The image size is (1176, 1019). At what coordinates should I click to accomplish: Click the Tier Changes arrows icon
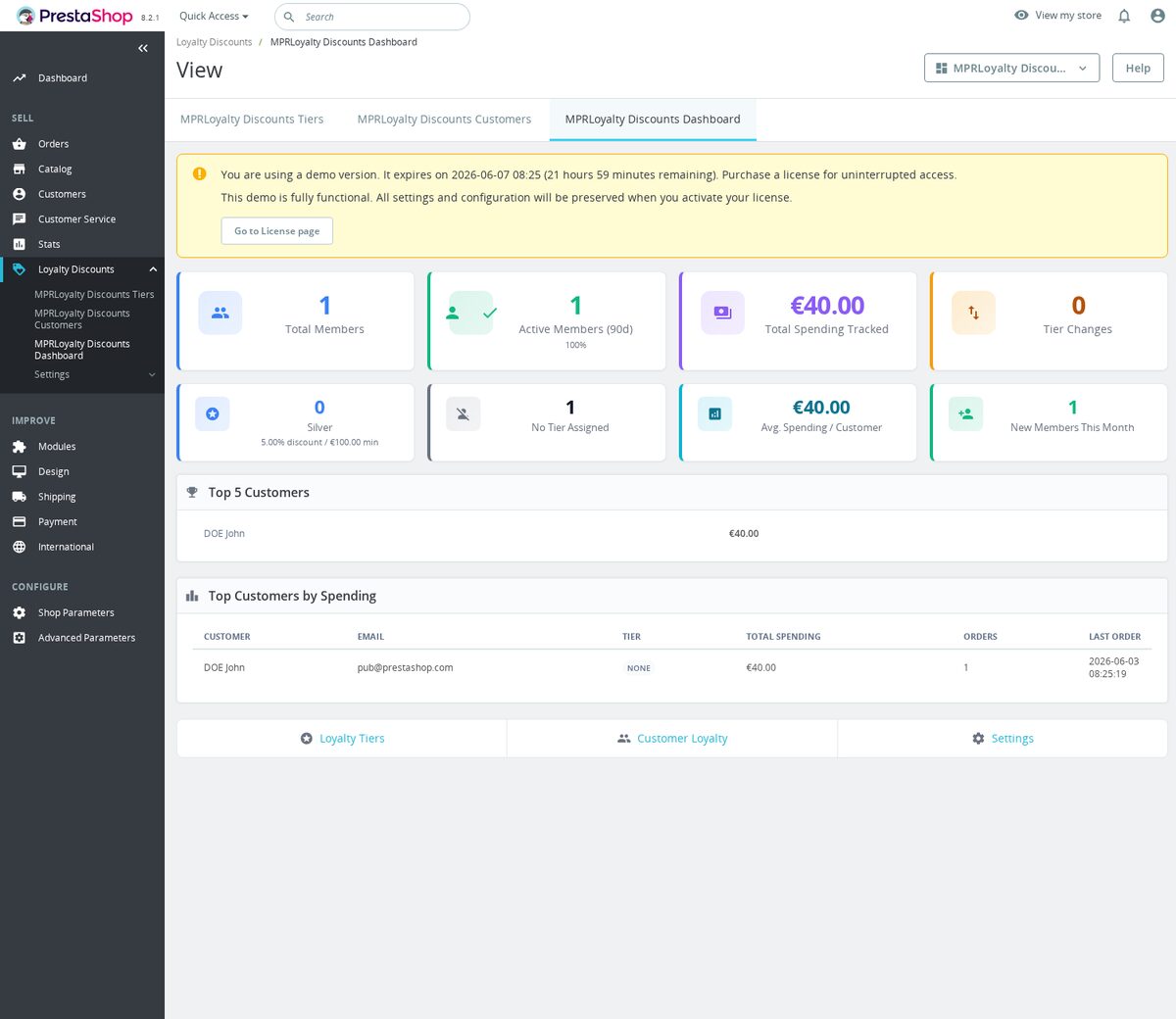(x=973, y=314)
